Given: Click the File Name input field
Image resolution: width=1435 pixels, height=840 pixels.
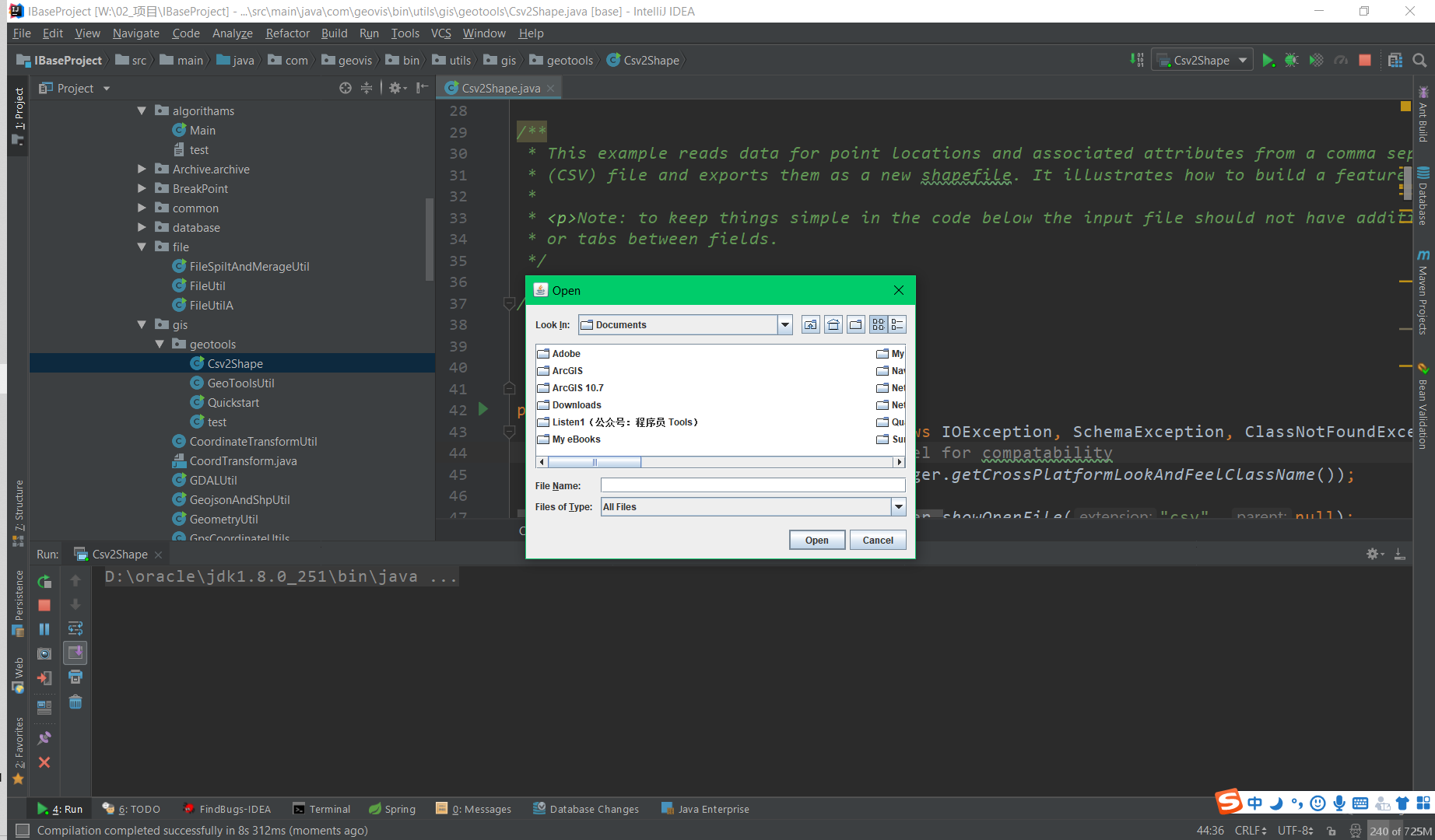Looking at the screenshot, I should [x=753, y=485].
